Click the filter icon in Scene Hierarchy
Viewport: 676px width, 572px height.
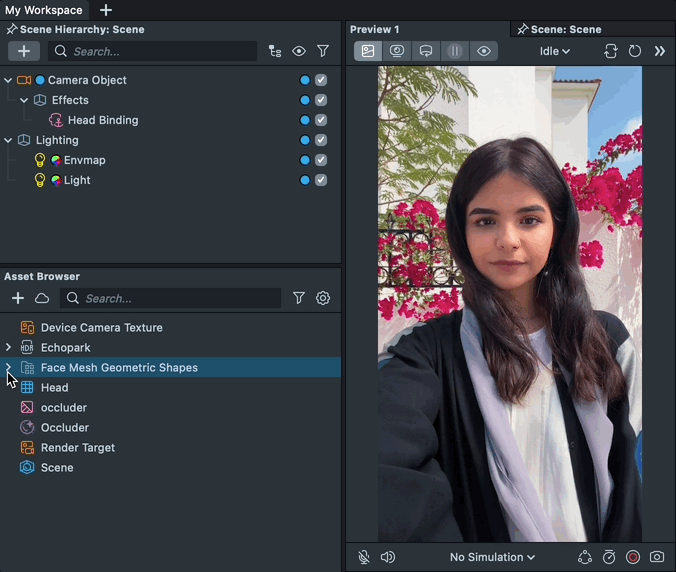tap(323, 51)
